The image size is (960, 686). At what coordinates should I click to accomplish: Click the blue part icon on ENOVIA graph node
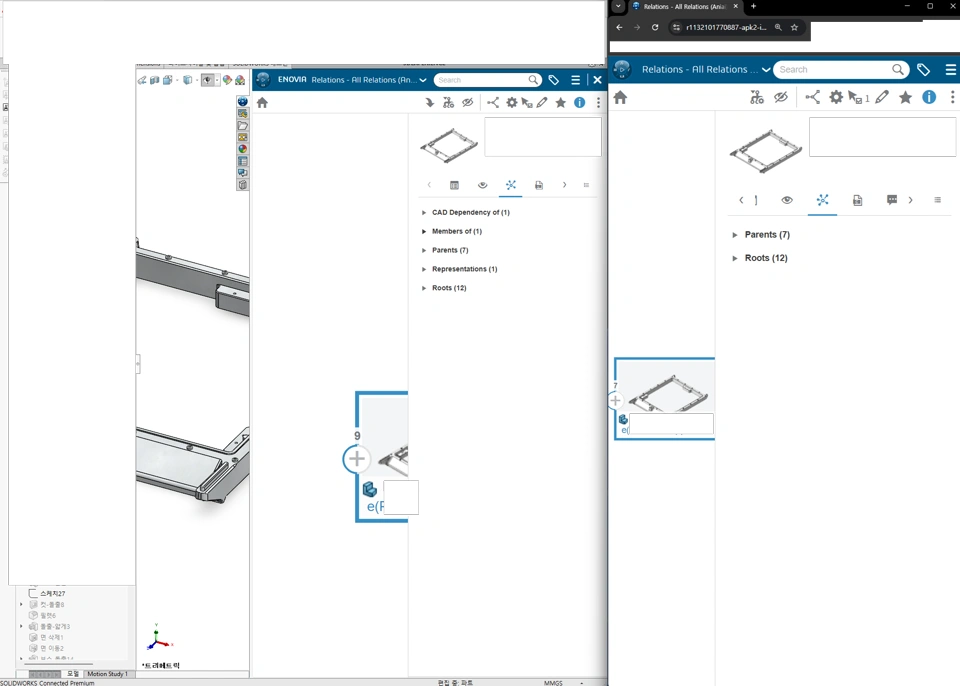pos(370,489)
